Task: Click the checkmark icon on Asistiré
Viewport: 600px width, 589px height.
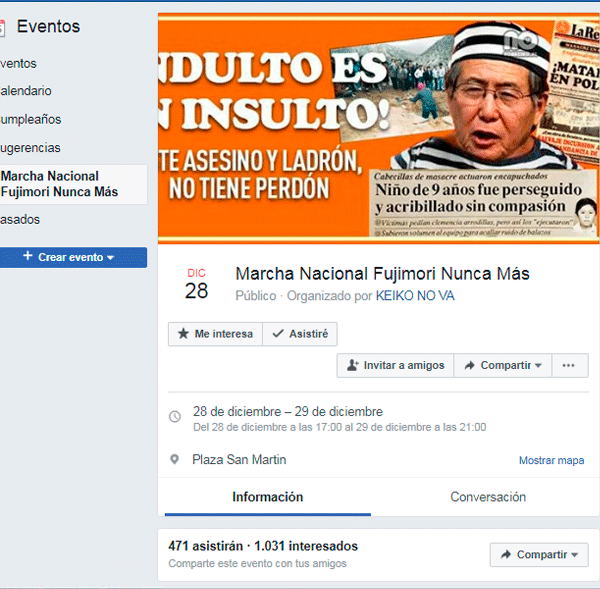Action: point(278,334)
